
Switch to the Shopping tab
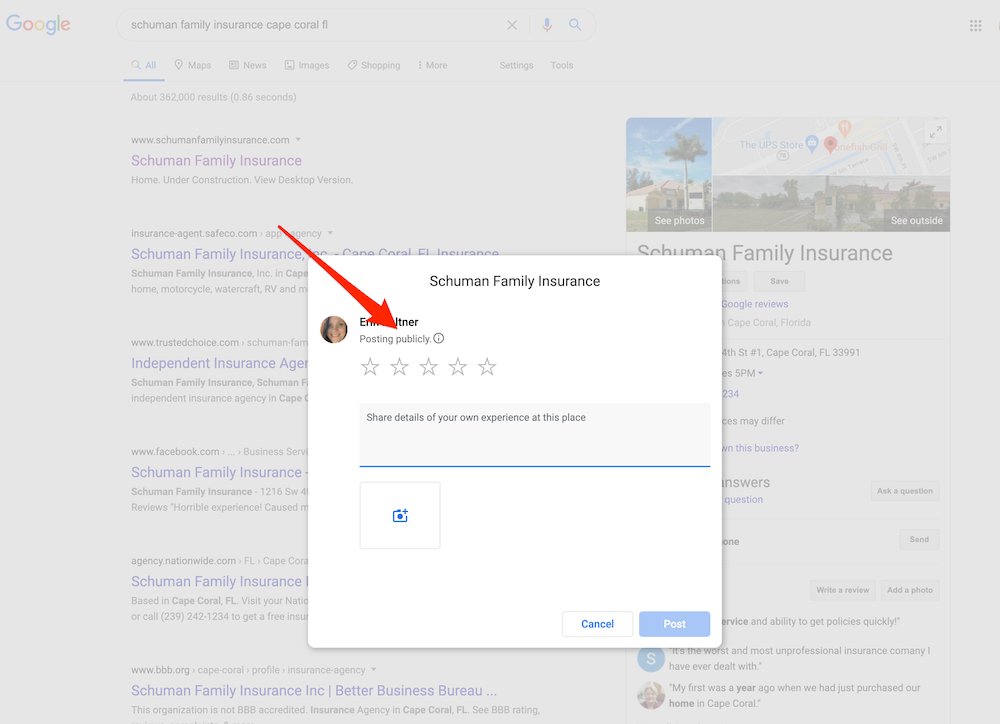[374, 65]
